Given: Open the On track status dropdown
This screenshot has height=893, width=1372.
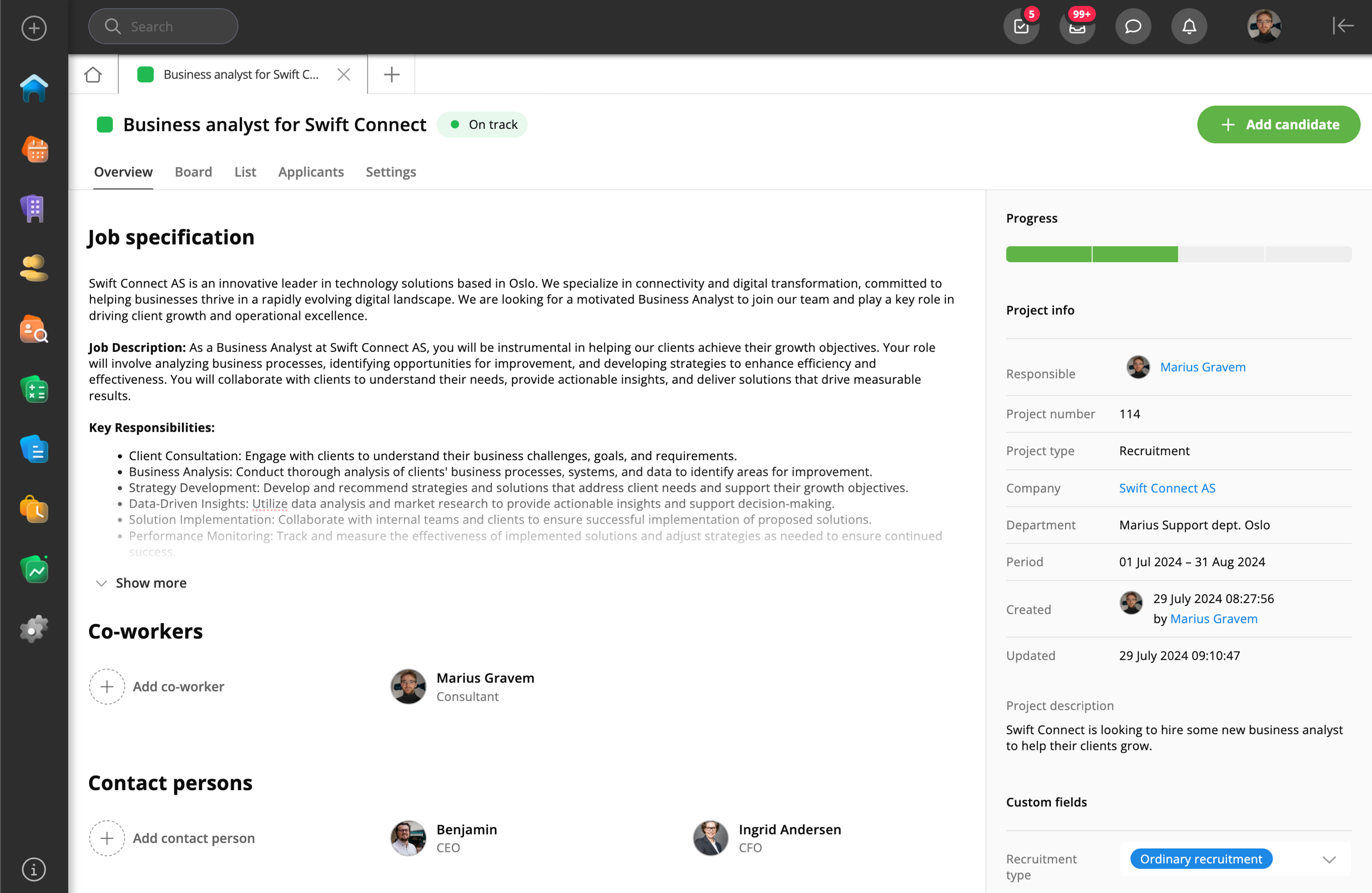Looking at the screenshot, I should point(482,124).
